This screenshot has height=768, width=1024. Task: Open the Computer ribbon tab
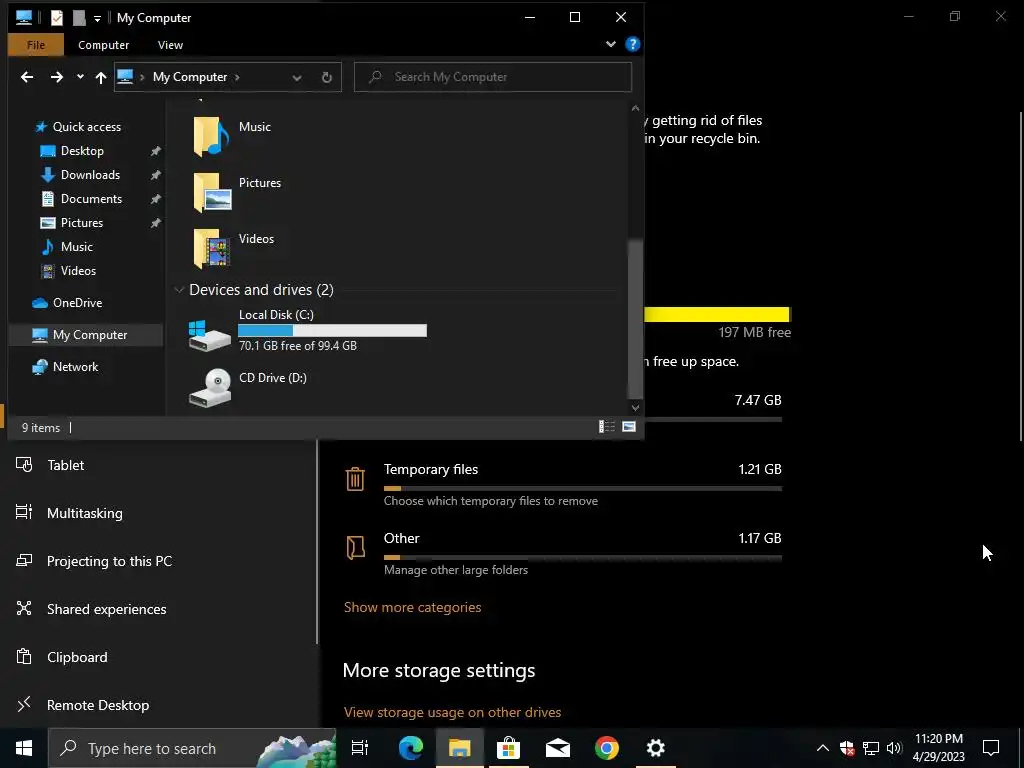tap(103, 45)
